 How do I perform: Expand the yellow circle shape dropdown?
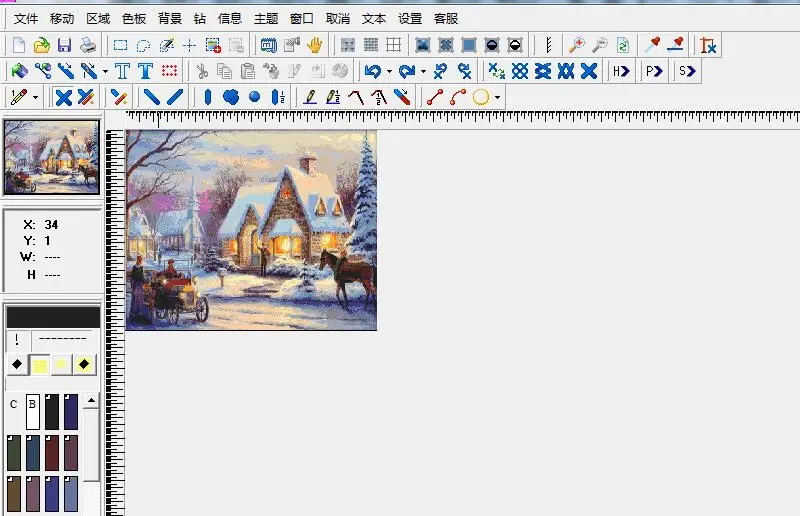pos(497,97)
